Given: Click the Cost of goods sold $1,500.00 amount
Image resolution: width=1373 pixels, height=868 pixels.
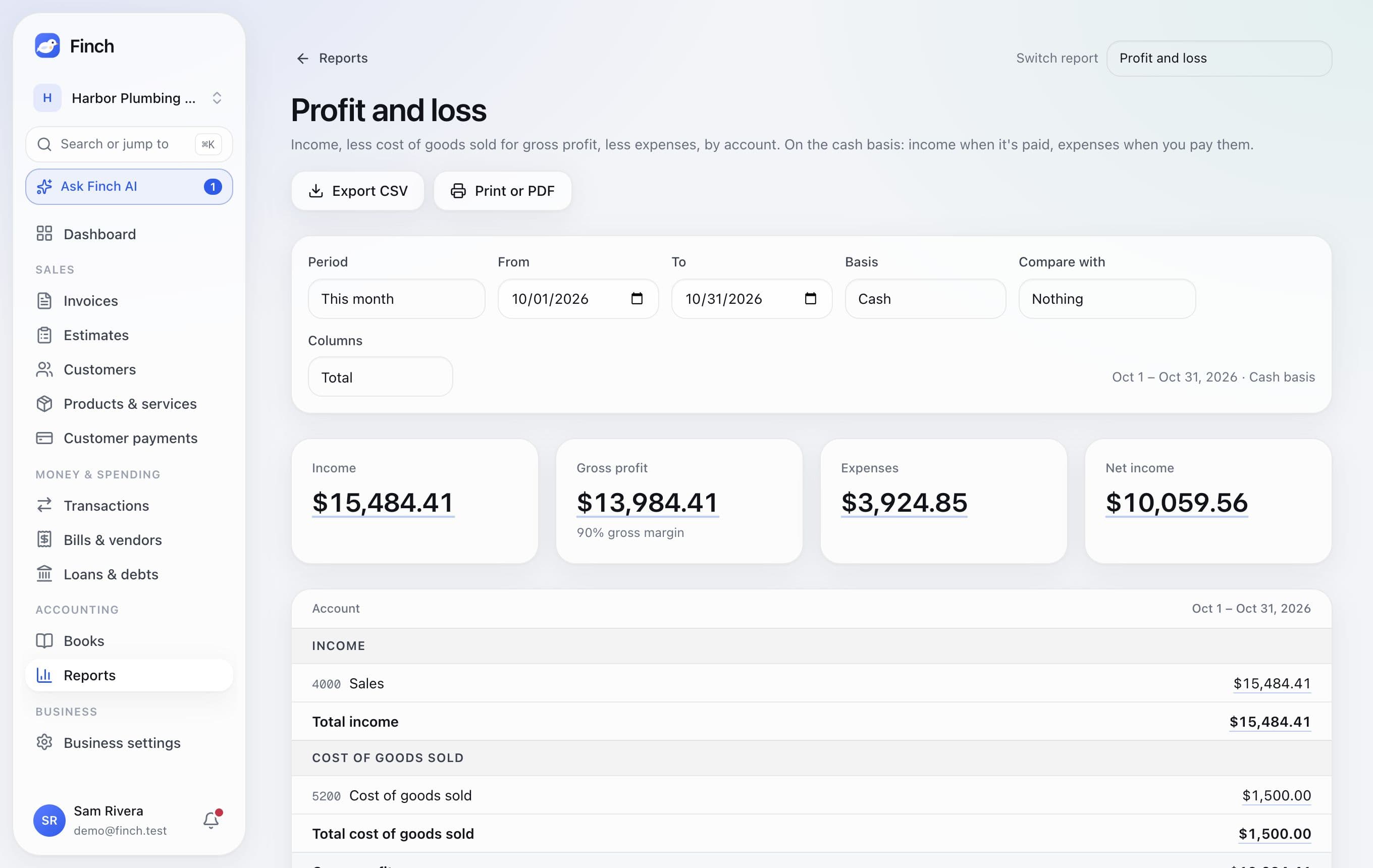Looking at the screenshot, I should coord(1276,796).
